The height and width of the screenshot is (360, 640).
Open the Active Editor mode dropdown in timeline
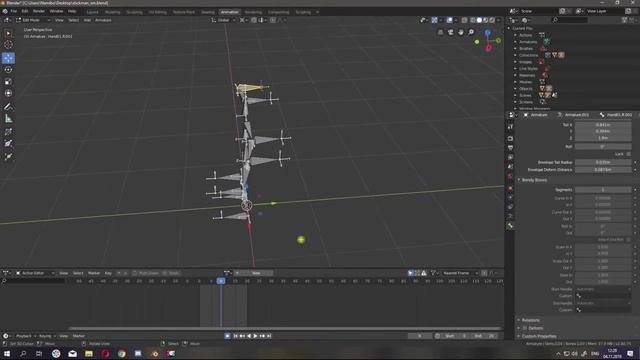[35, 273]
